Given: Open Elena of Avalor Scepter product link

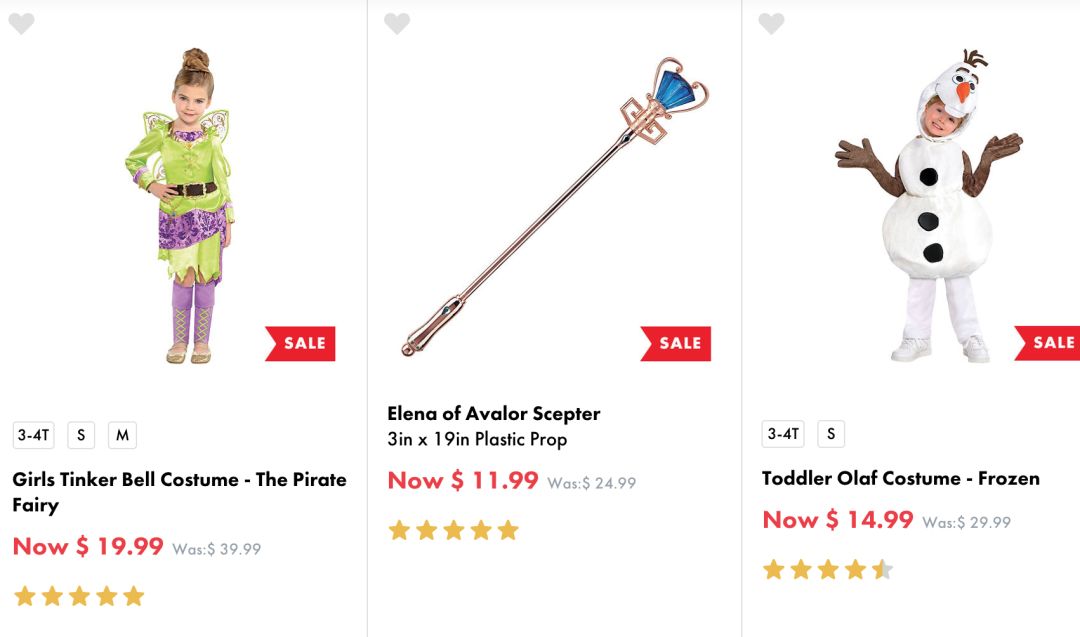Looking at the screenshot, I should (x=493, y=413).
